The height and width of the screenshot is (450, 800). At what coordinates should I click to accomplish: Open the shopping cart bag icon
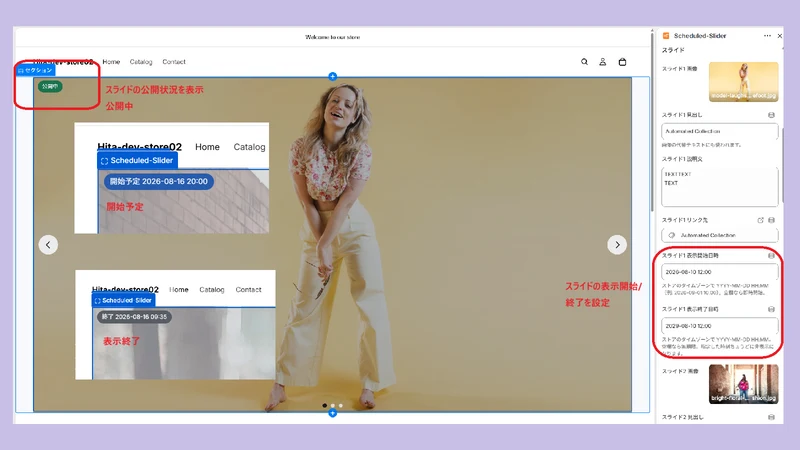click(x=622, y=62)
